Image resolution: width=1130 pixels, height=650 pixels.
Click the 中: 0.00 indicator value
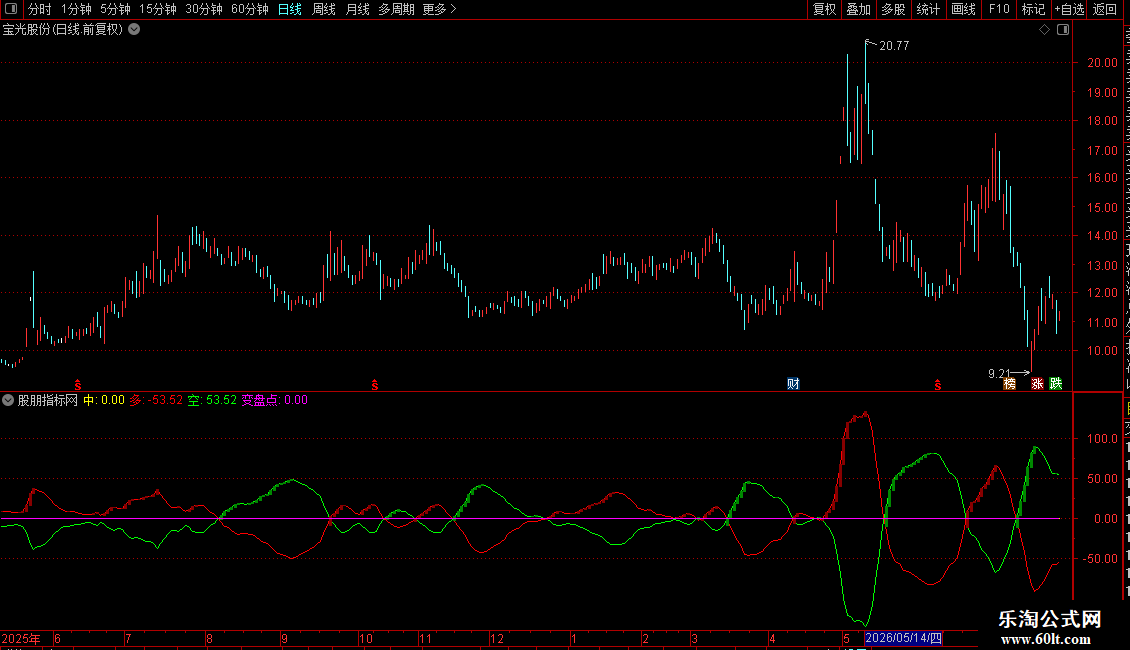tap(104, 400)
